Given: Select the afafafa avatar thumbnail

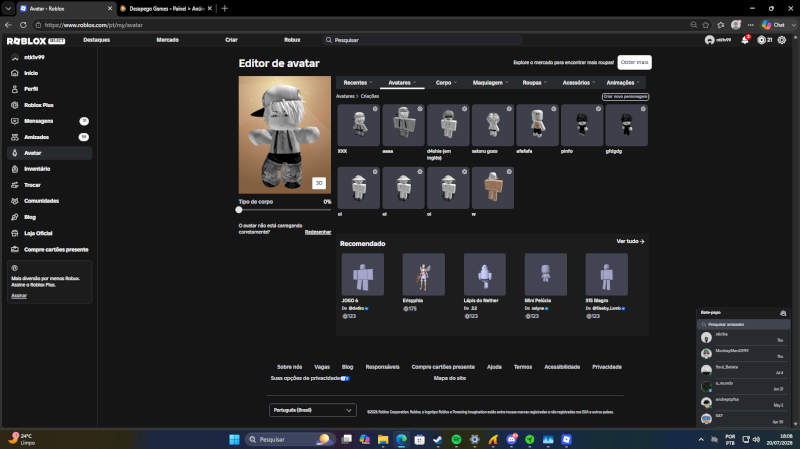Looking at the screenshot, I should pos(537,125).
